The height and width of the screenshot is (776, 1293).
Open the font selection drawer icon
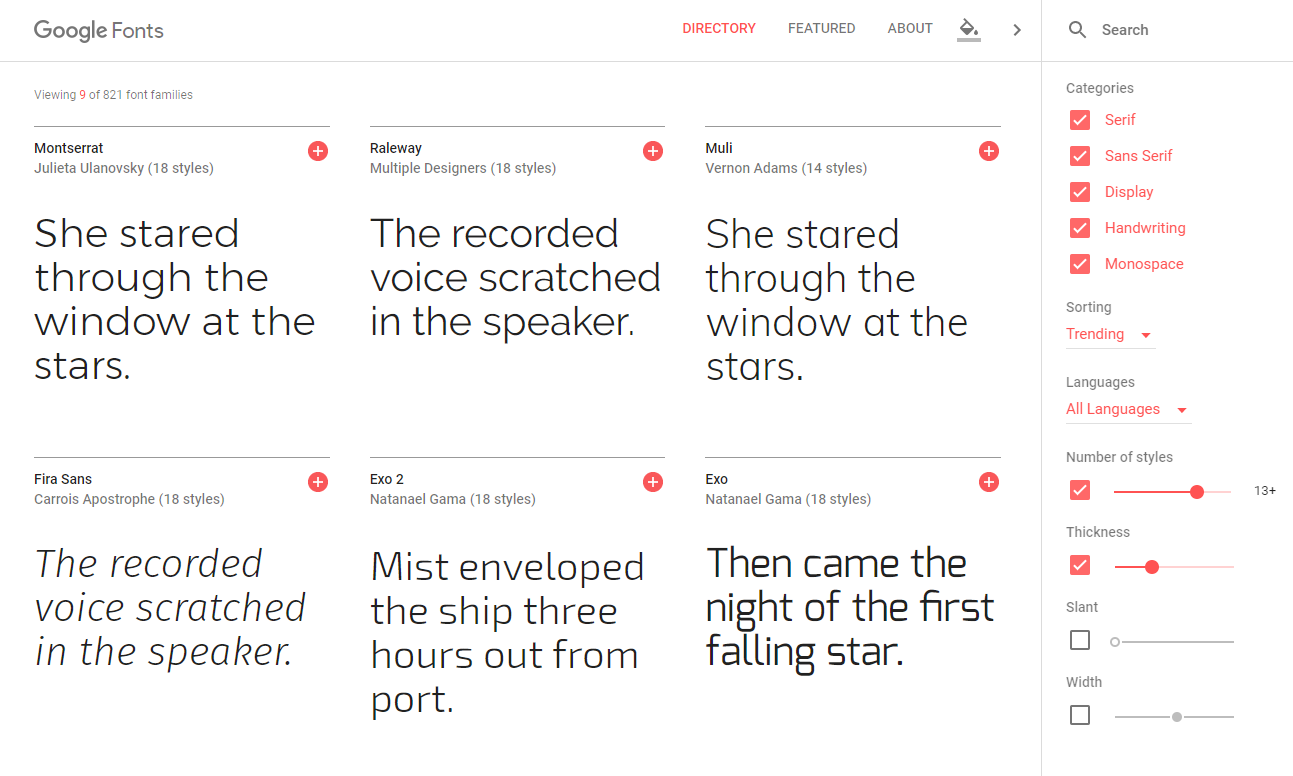(967, 29)
